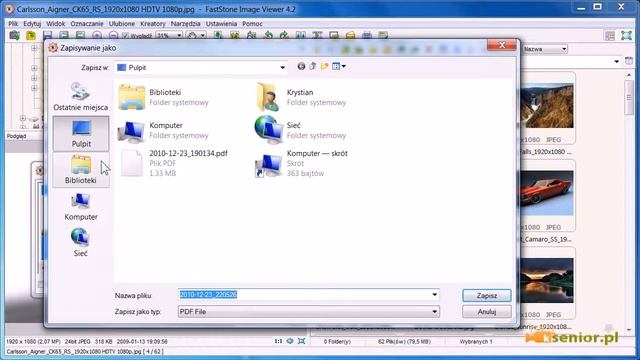640x360 pixels.
Task: Select the Komputer — skrót shortcut
Action: (301, 163)
